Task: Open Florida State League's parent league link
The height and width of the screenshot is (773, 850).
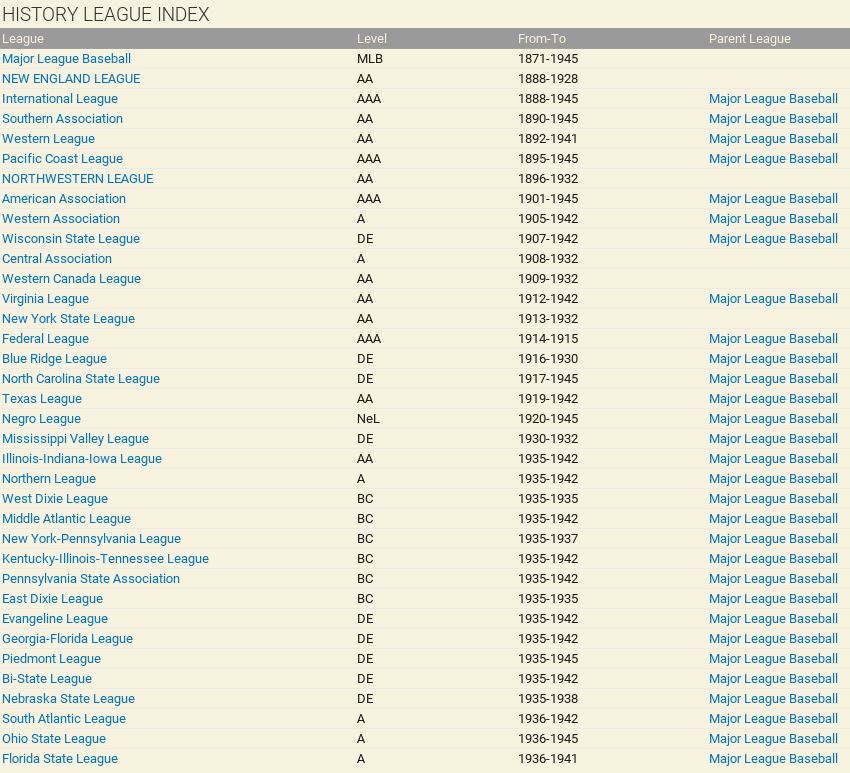Action: coord(773,761)
